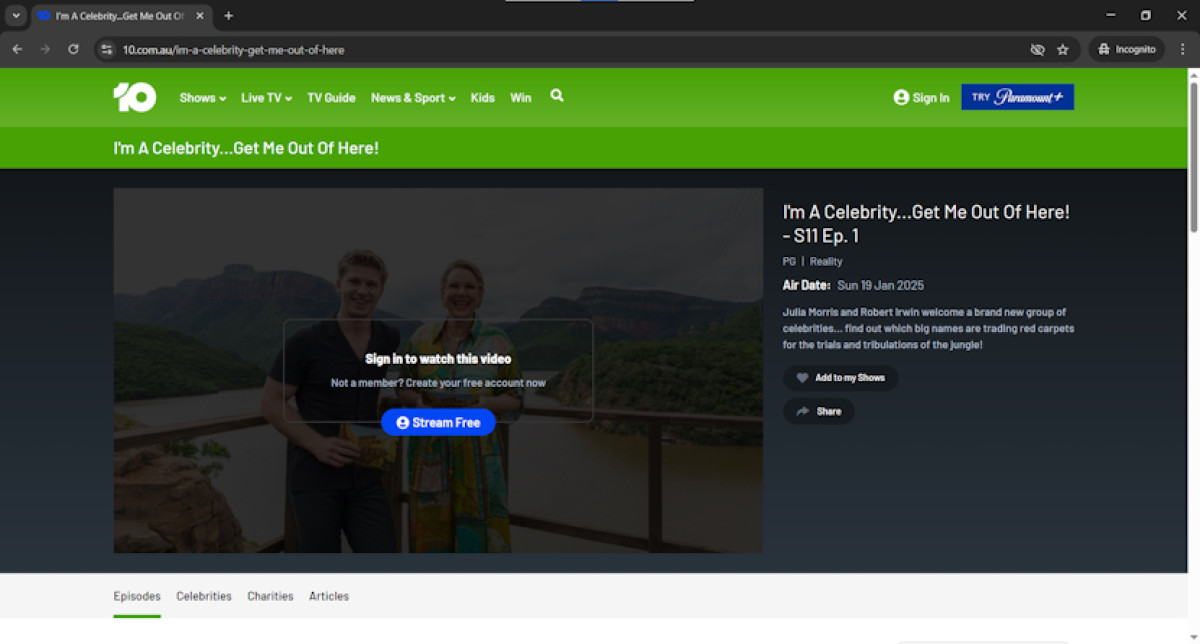1200x644 pixels.
Task: Open a new browser tab
Action: point(229,16)
